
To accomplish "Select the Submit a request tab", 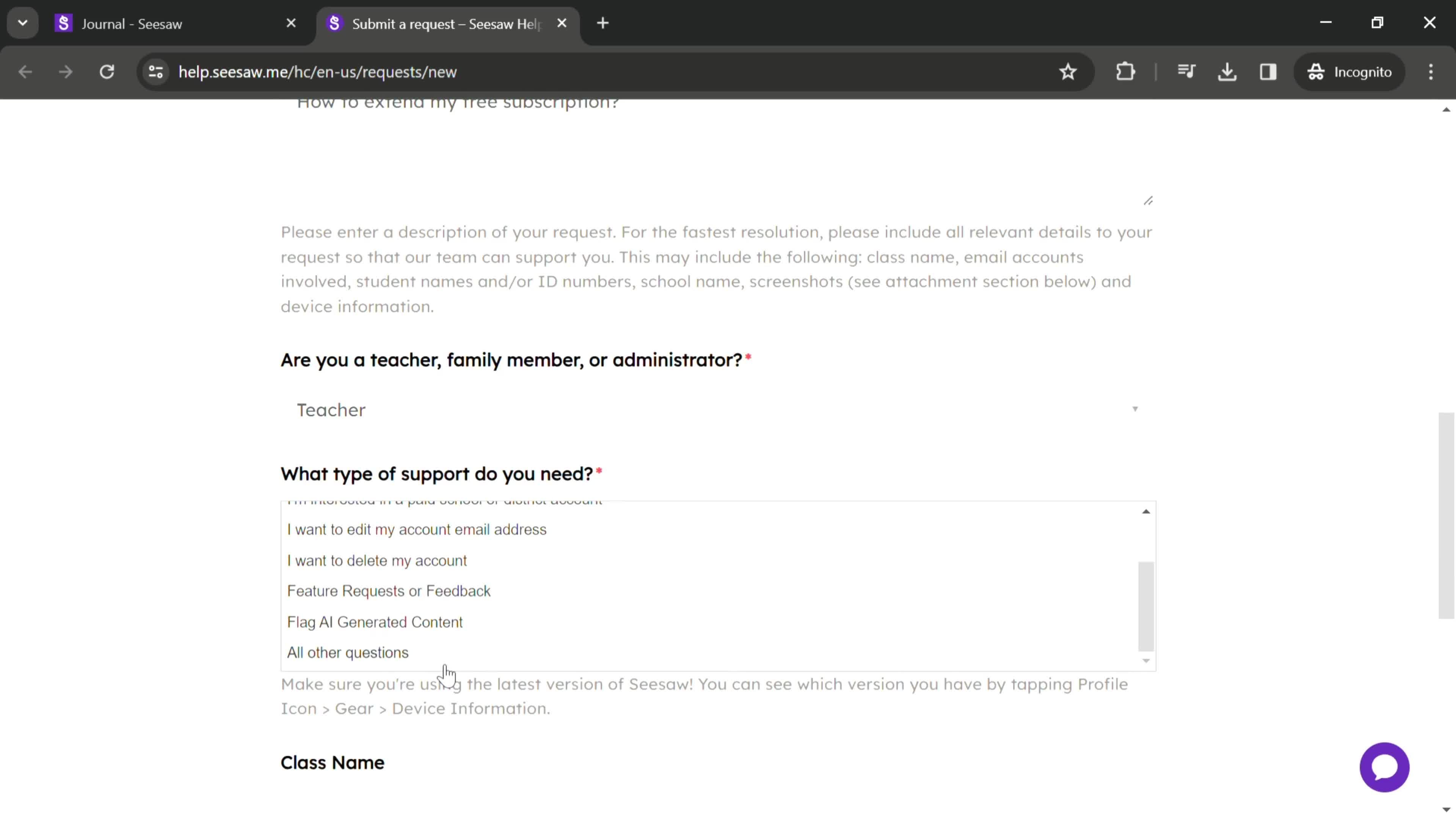I will (x=447, y=23).
